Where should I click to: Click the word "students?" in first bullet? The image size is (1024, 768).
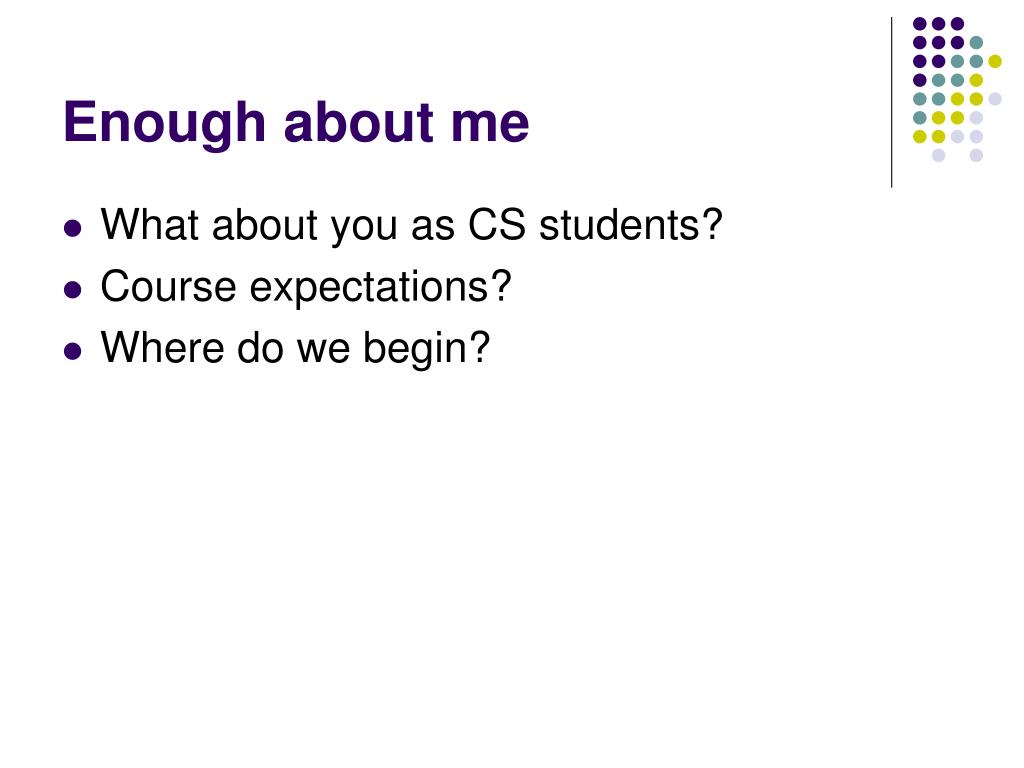pyautogui.click(x=631, y=225)
